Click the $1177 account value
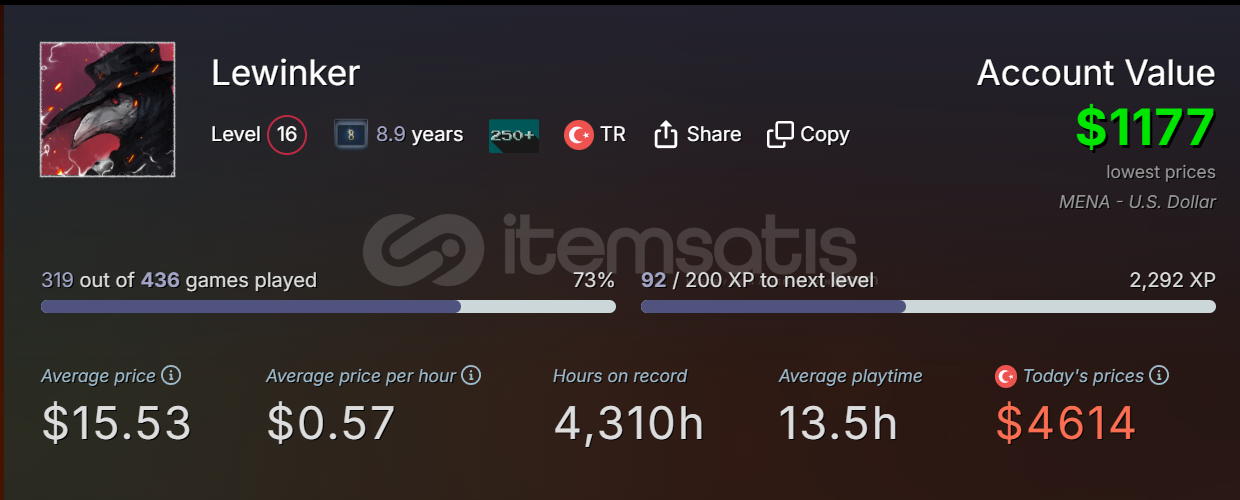Image resolution: width=1240 pixels, height=500 pixels. (x=1145, y=128)
